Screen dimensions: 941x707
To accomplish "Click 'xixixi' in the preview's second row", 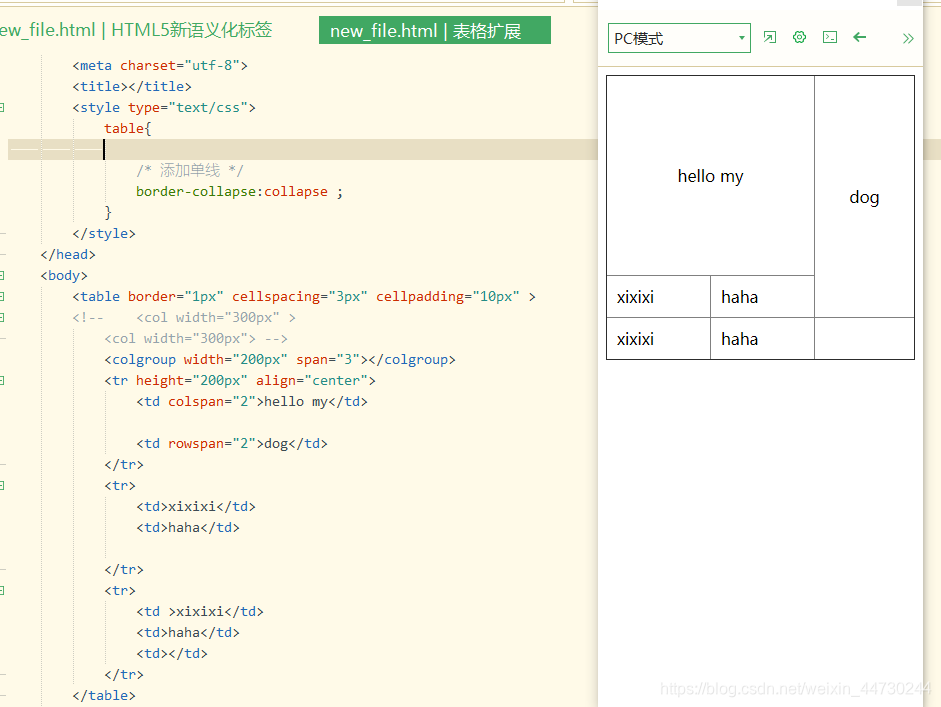I will pyautogui.click(x=635, y=297).
